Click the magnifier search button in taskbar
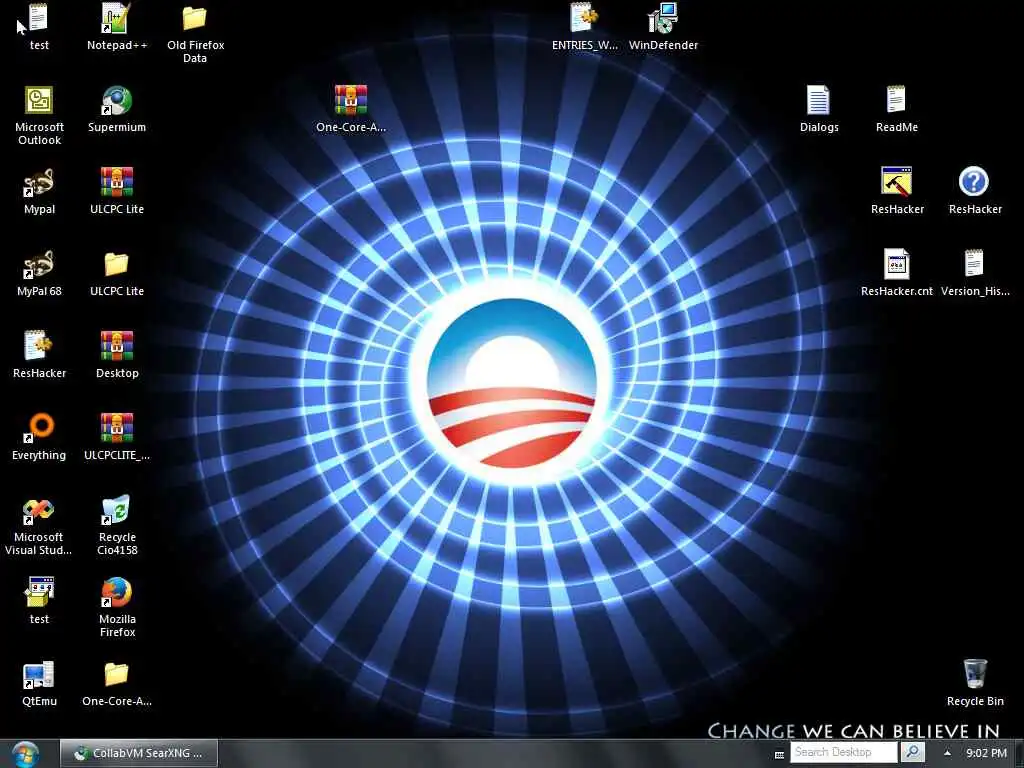The width and height of the screenshot is (1024, 768). [912, 752]
